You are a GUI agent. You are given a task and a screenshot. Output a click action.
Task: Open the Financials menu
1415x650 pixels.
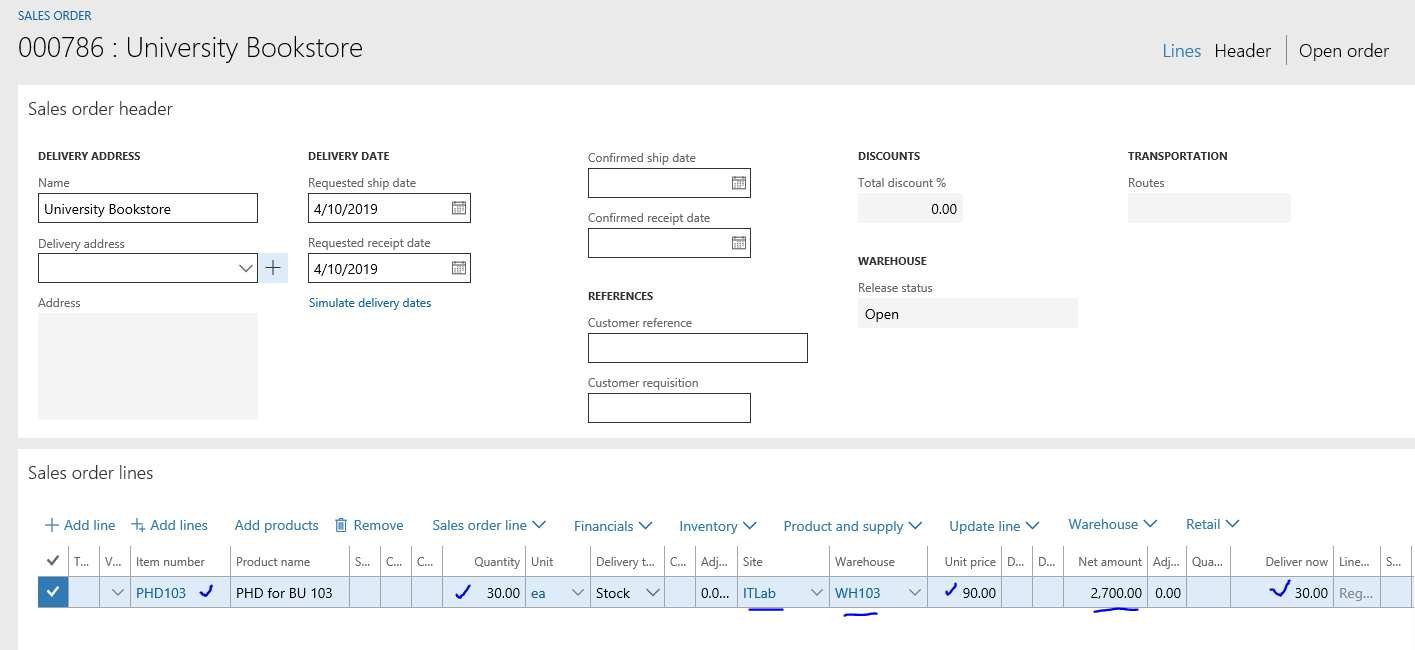tap(613, 526)
